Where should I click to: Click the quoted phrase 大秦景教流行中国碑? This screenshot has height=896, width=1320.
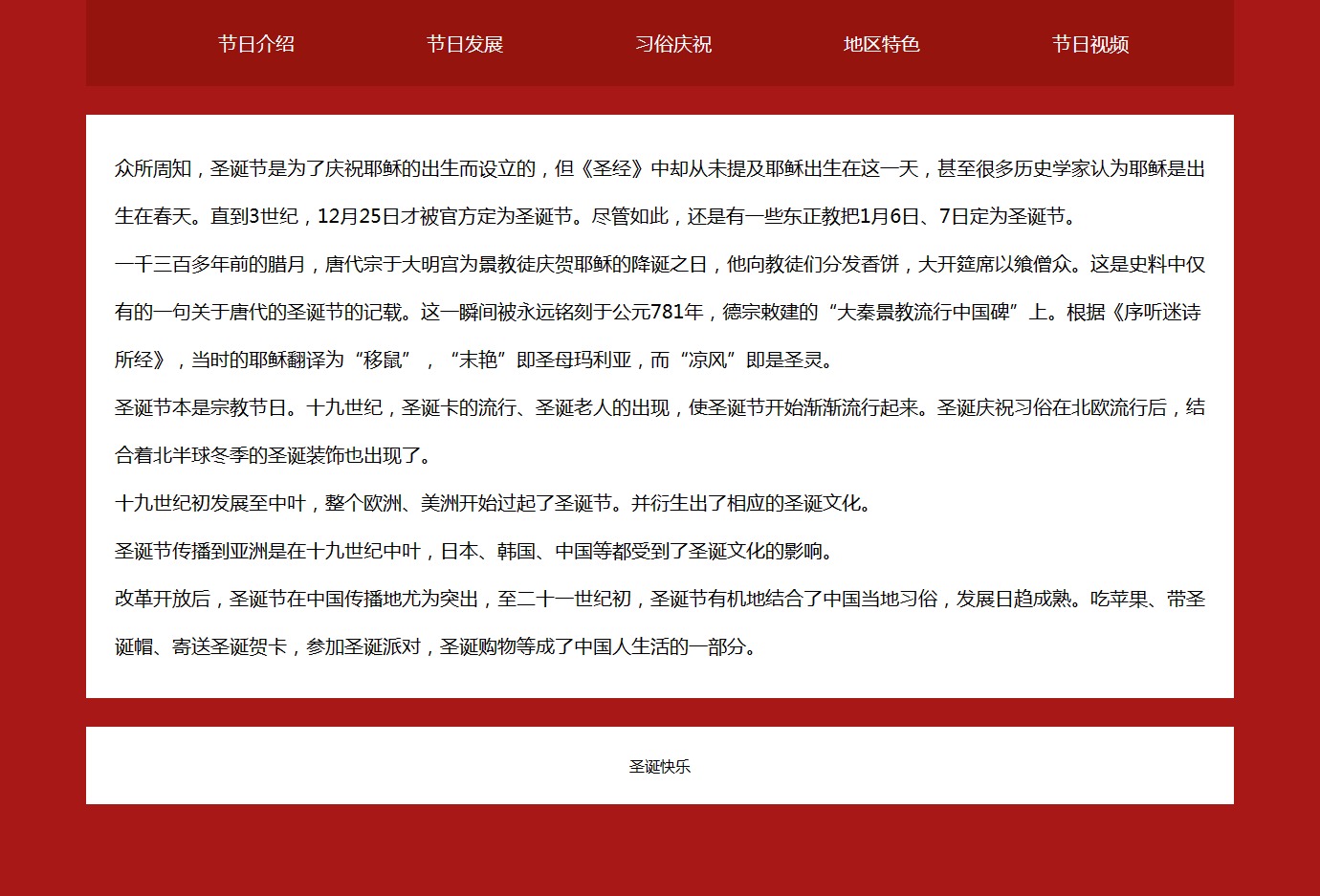tap(923, 313)
